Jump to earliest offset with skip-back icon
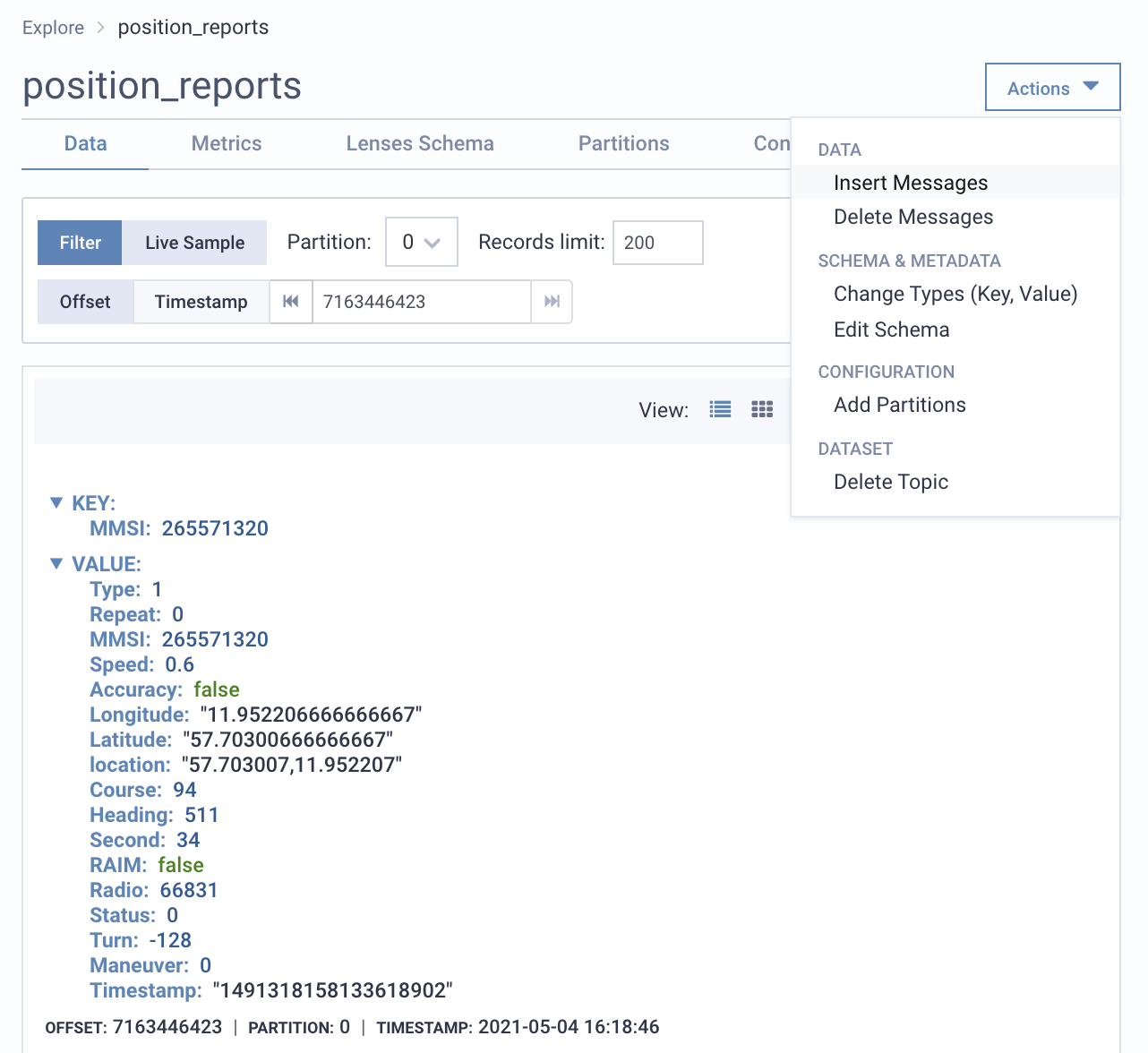Viewport: 1148px width, 1053px height. pos(290,302)
